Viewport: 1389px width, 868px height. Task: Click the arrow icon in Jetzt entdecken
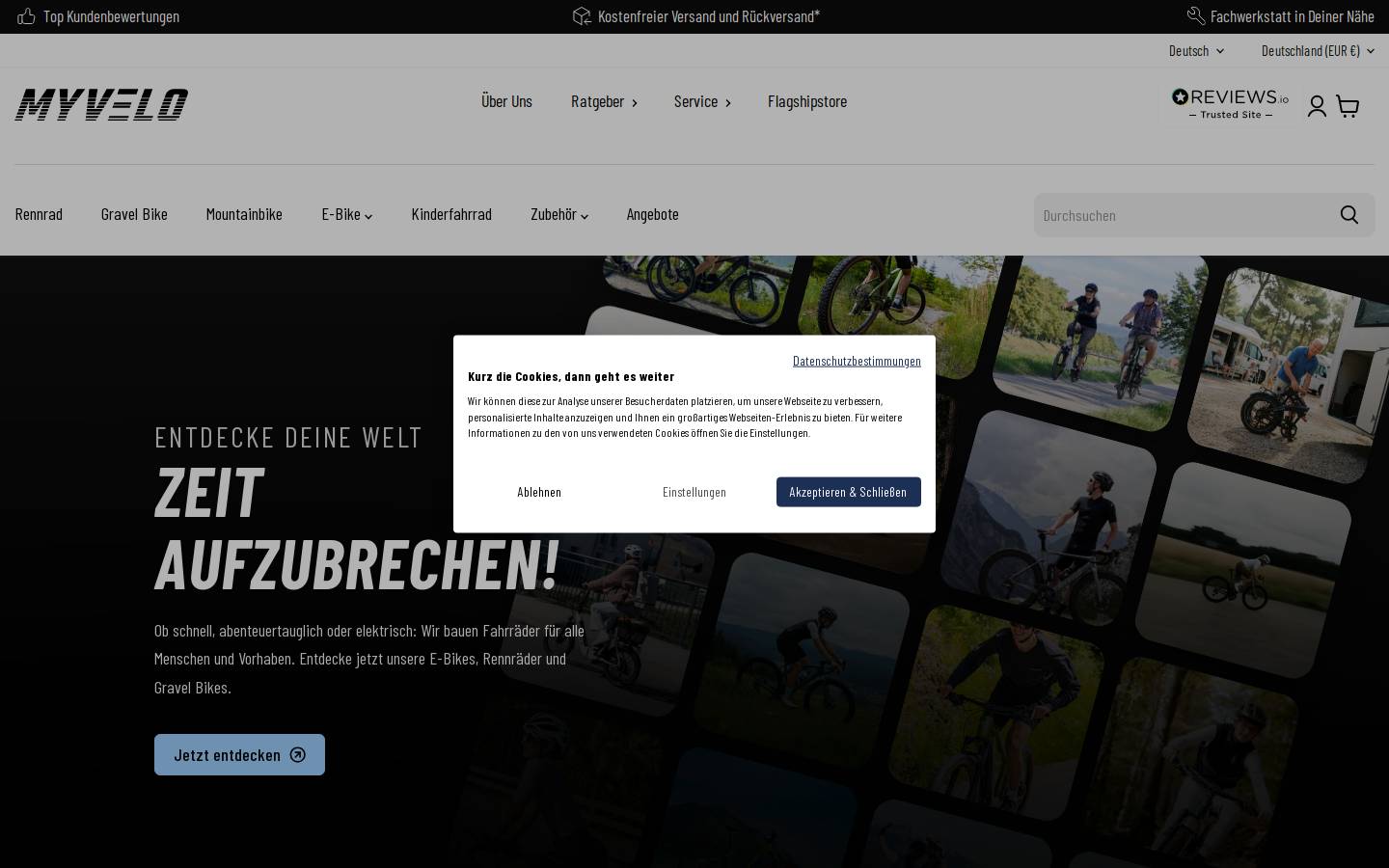click(x=298, y=755)
